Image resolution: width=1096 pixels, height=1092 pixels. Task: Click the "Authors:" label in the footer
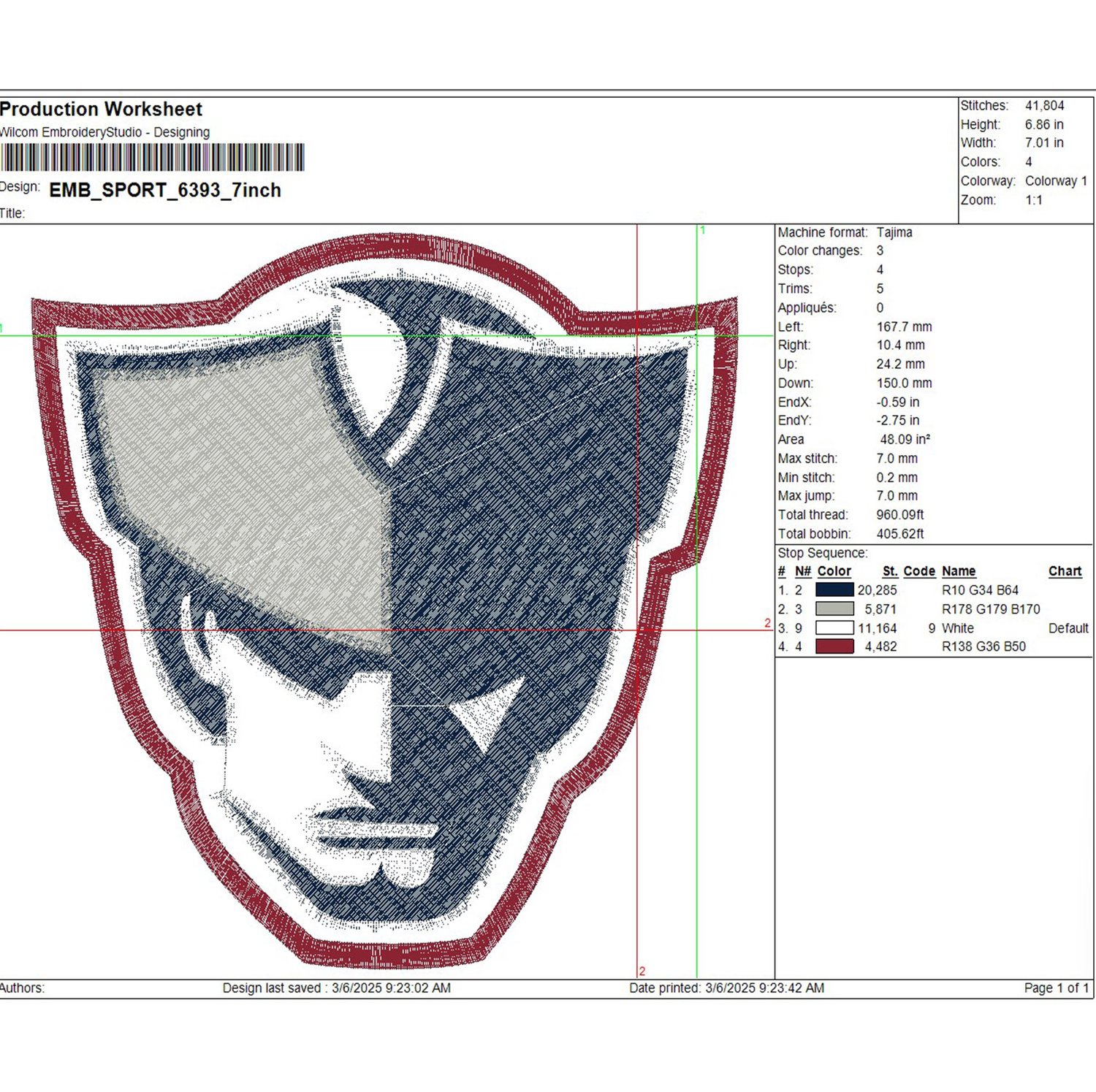[x=22, y=988]
